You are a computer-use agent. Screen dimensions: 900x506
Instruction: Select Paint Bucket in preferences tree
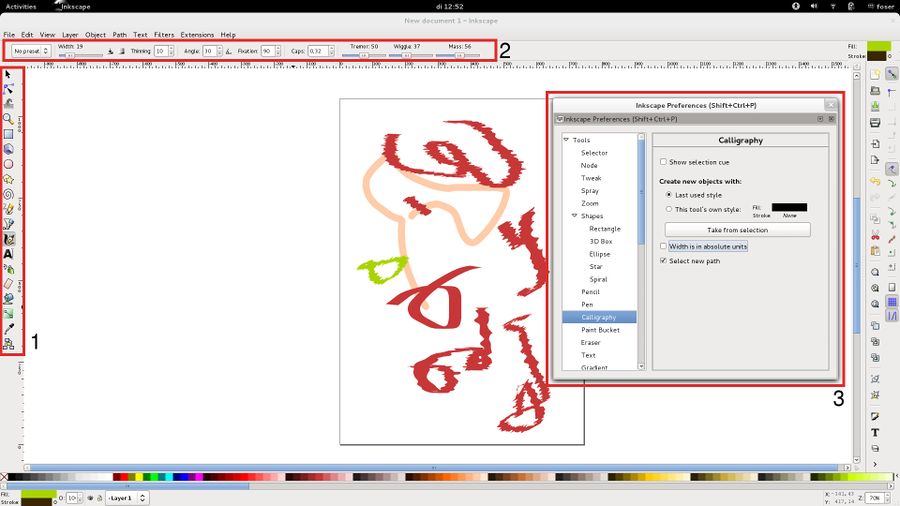tap(600, 330)
